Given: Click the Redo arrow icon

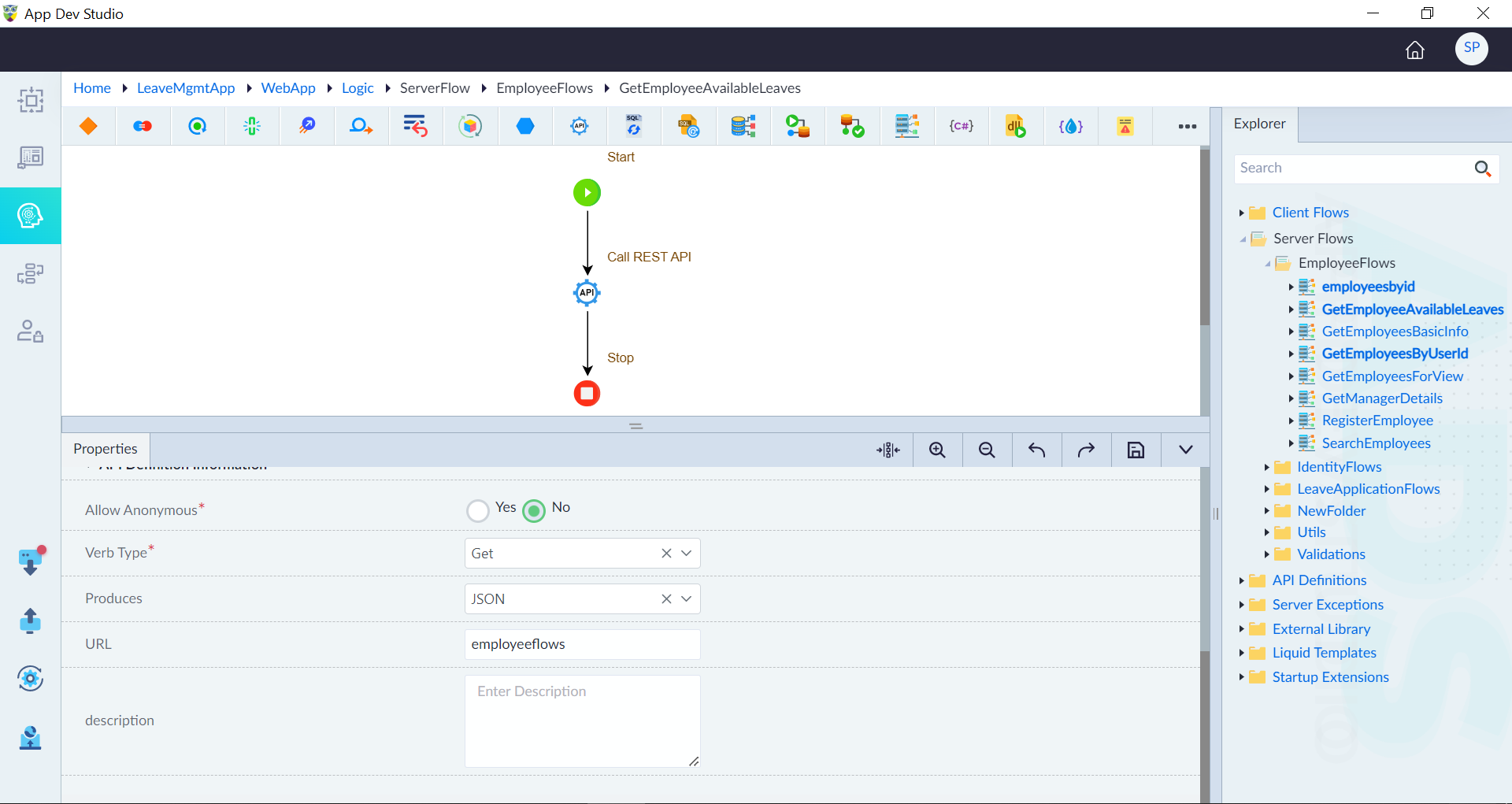Looking at the screenshot, I should [1086, 450].
